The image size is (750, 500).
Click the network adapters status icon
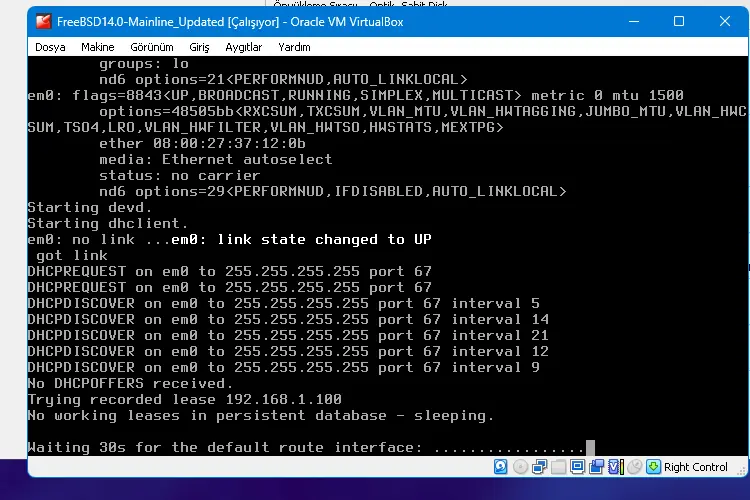pos(540,467)
